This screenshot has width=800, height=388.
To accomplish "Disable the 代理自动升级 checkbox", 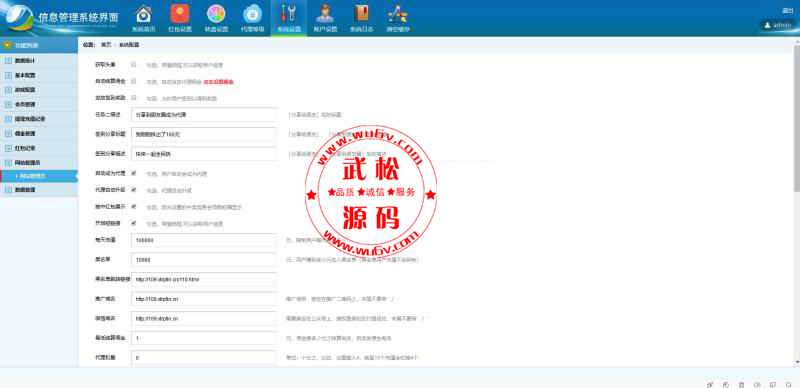I will tap(134, 190).
